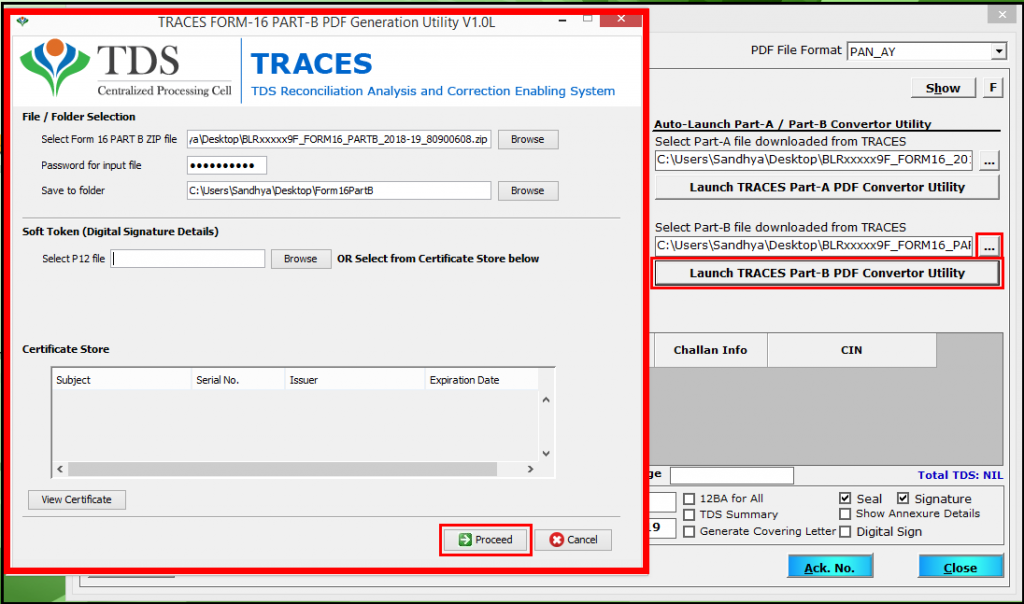Screen dimensions: 1024x604
Task: Launch TRACES Part-B PDF Convertor Utility
Action: (x=827, y=274)
